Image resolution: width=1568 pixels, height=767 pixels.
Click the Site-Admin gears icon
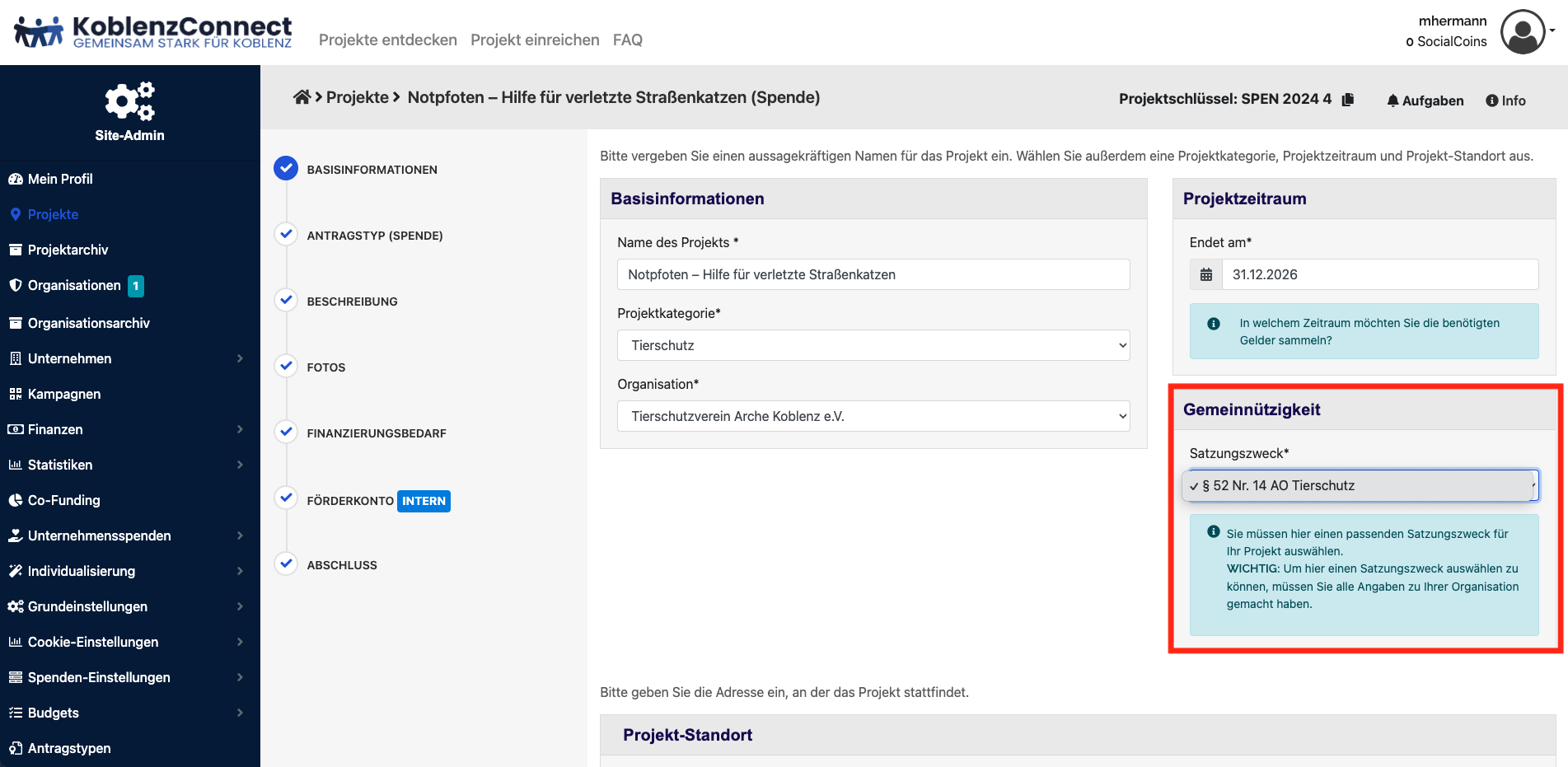pyautogui.click(x=129, y=101)
